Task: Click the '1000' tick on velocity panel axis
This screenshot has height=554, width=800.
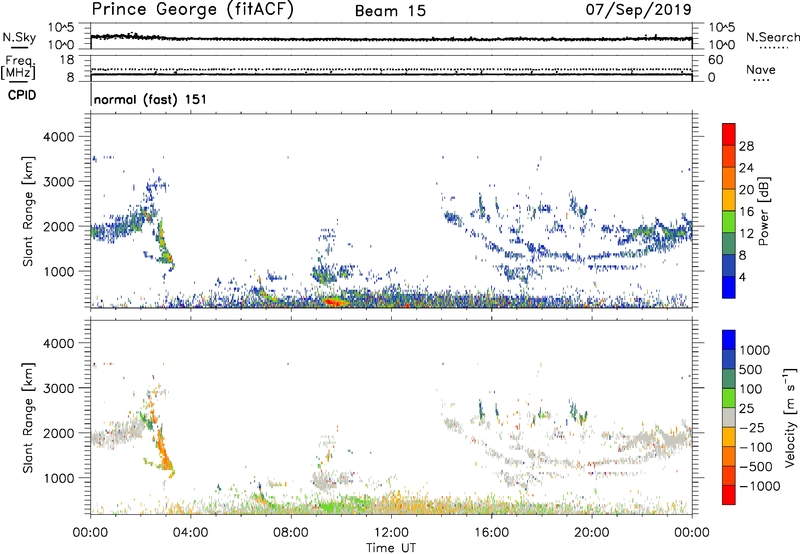Action: 59,478
